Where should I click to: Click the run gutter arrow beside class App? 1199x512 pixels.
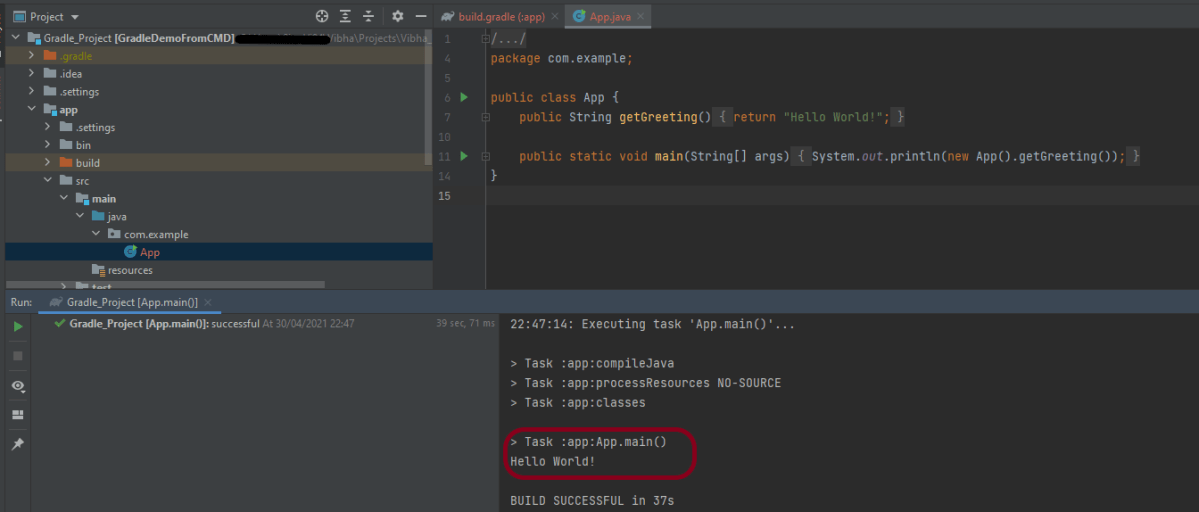[x=463, y=98]
